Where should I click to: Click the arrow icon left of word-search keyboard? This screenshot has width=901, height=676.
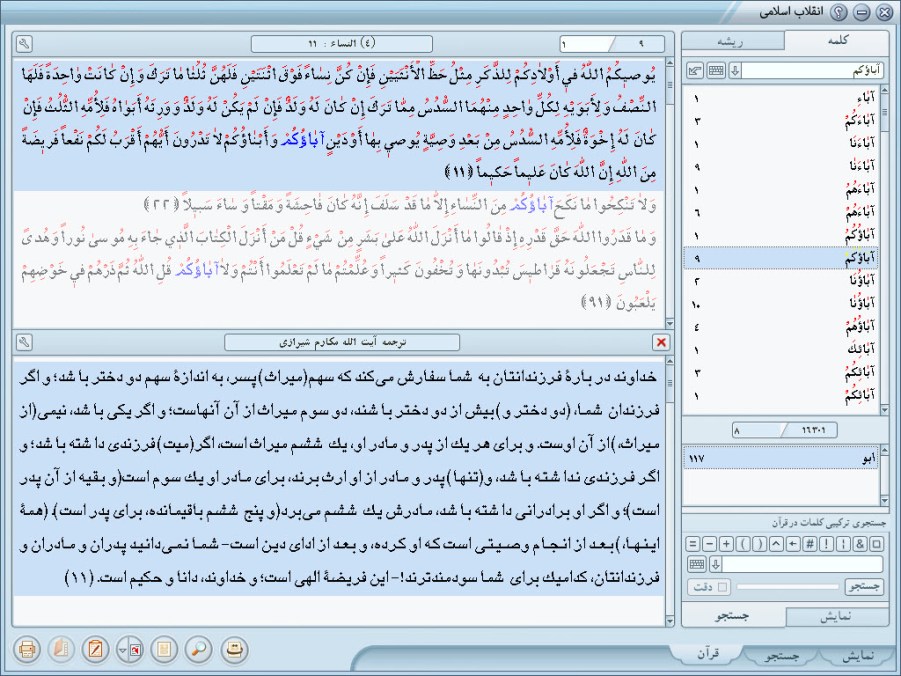coord(695,71)
